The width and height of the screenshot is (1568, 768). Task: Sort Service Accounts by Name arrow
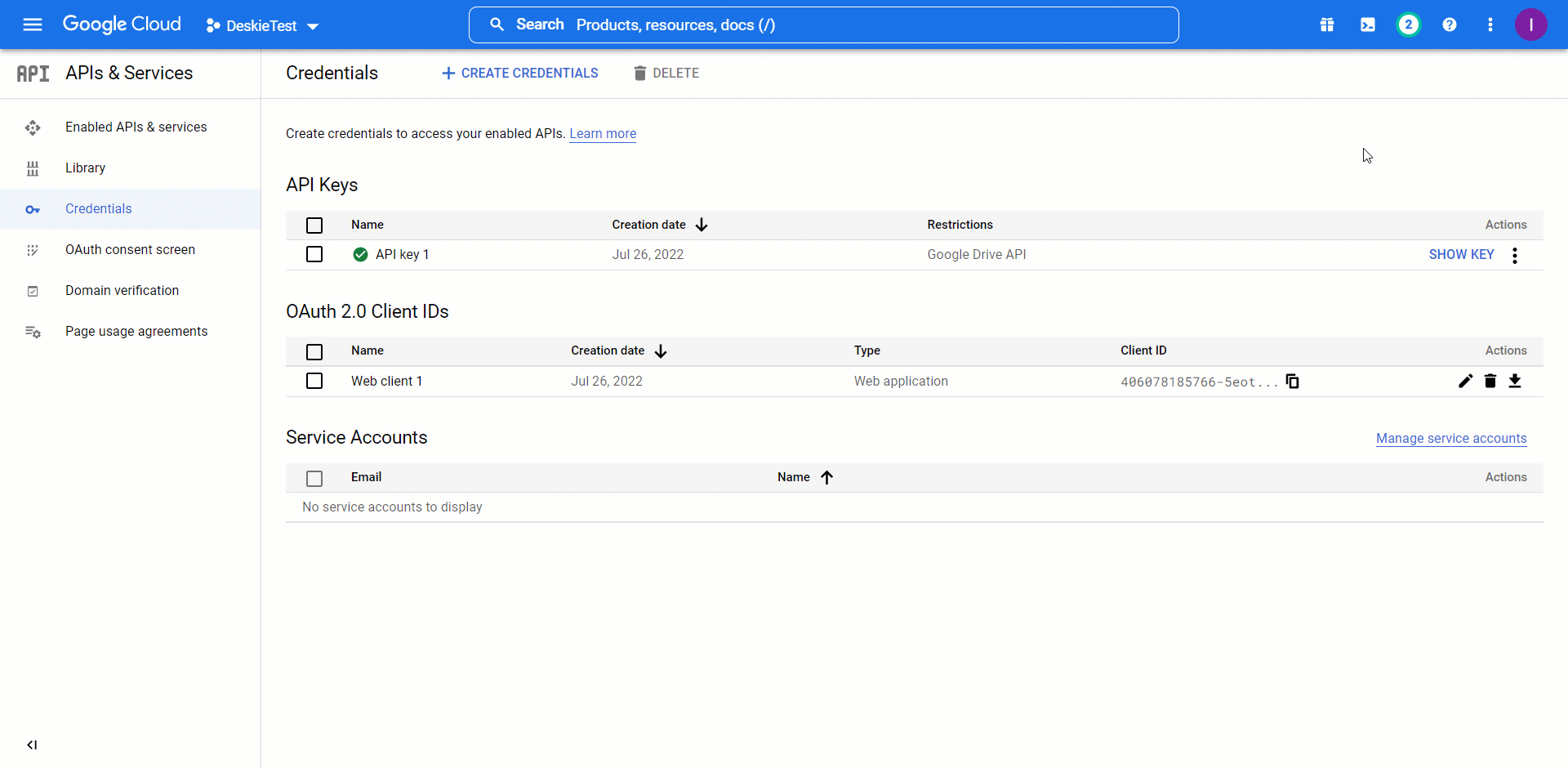click(x=826, y=477)
